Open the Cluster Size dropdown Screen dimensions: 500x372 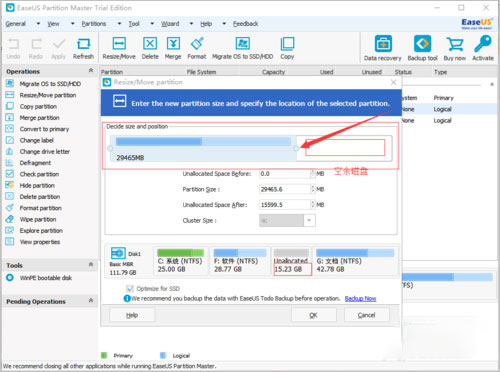point(309,220)
